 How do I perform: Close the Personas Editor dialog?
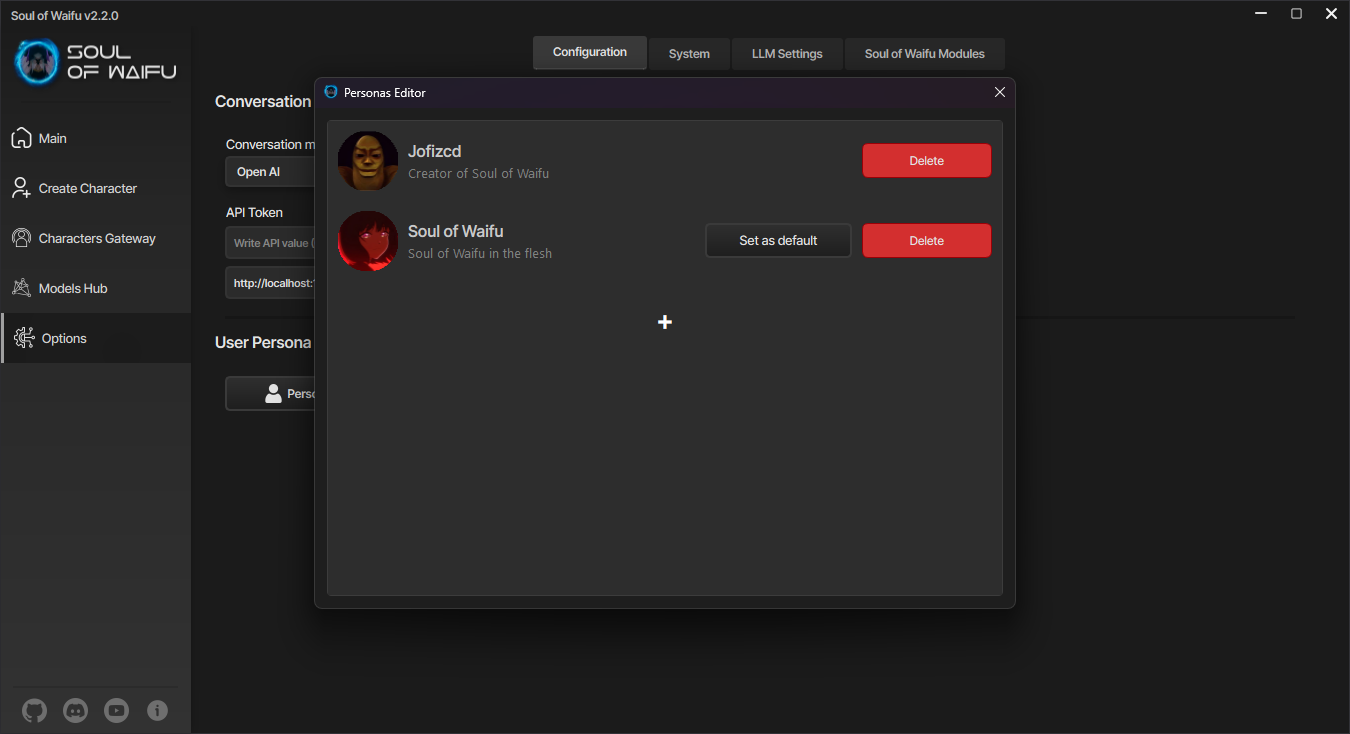(x=1000, y=92)
